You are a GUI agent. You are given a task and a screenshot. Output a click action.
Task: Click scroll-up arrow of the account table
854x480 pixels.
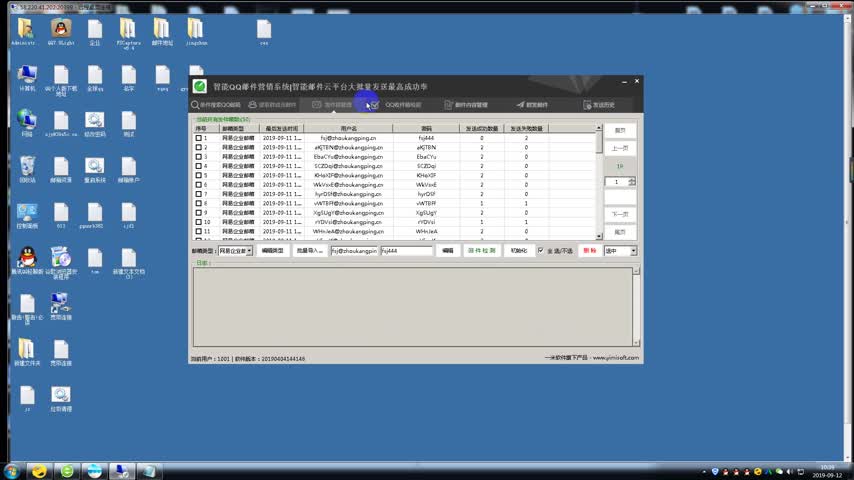(x=599, y=127)
